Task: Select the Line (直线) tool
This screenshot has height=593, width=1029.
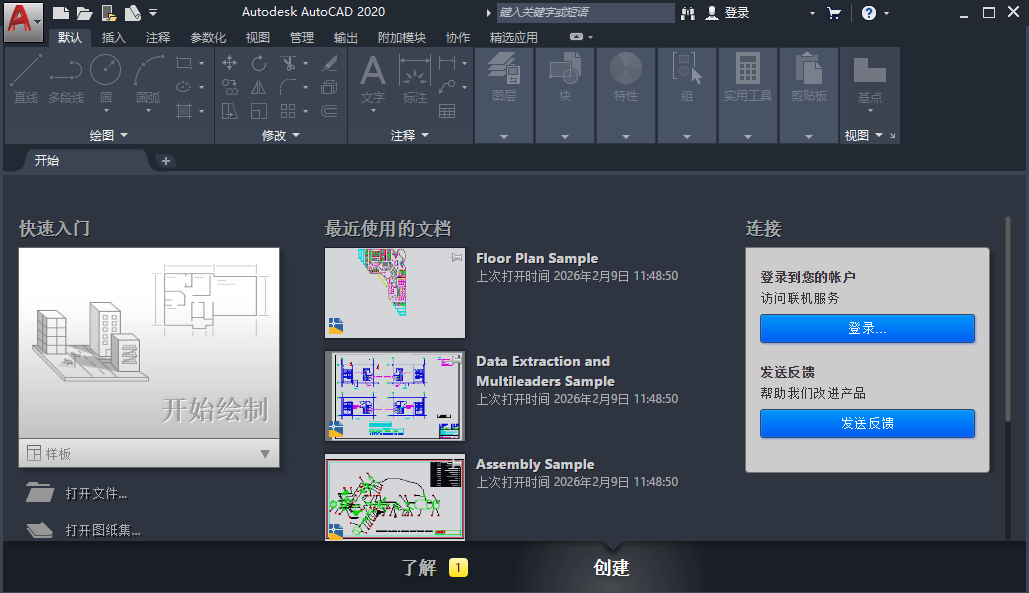Action: pyautogui.click(x=26, y=78)
